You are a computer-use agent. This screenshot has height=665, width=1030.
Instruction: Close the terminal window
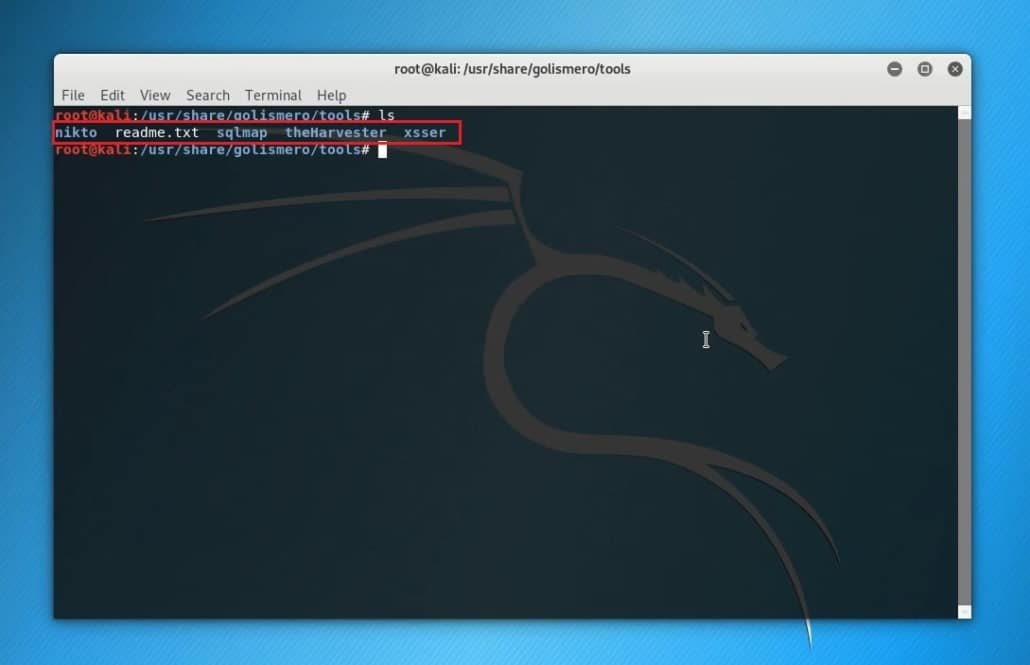(955, 69)
